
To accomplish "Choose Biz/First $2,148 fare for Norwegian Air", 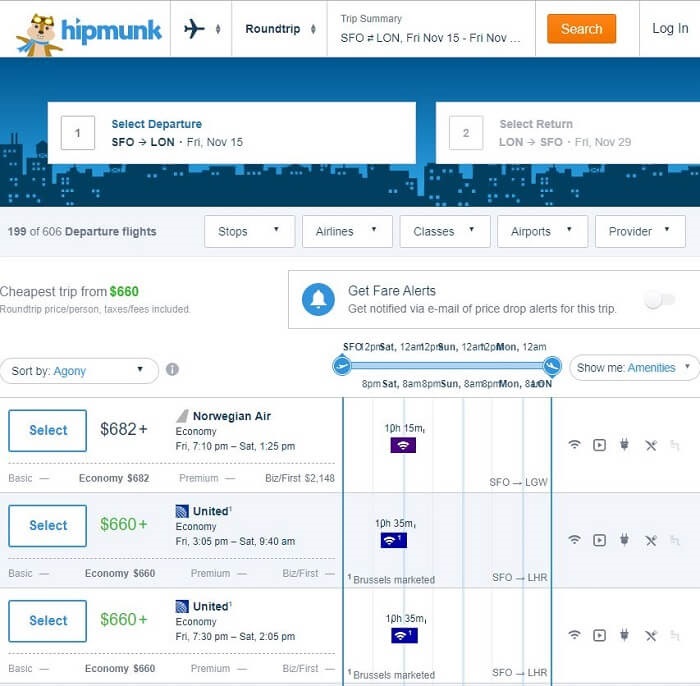I will 300,478.
